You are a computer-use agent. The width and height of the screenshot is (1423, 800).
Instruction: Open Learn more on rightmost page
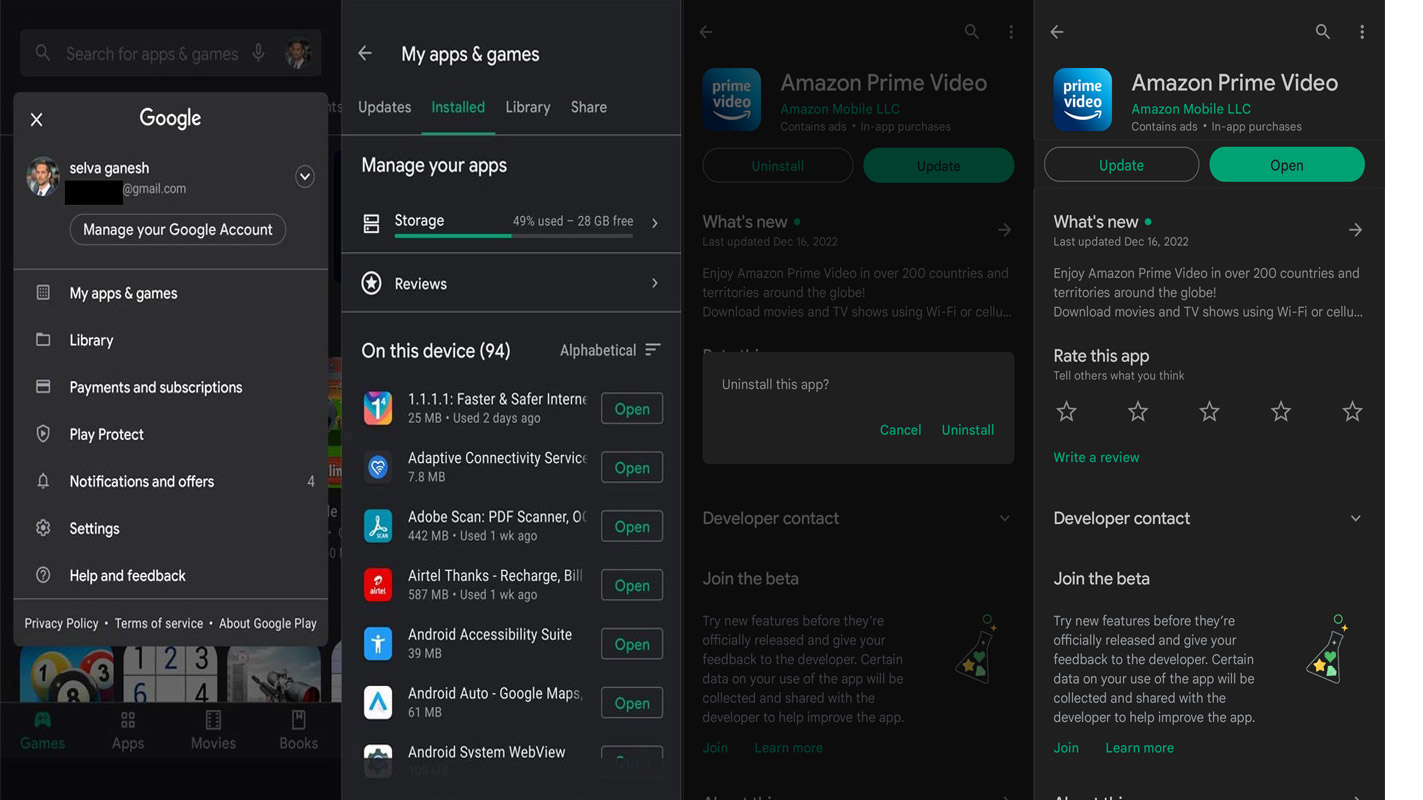1139,748
